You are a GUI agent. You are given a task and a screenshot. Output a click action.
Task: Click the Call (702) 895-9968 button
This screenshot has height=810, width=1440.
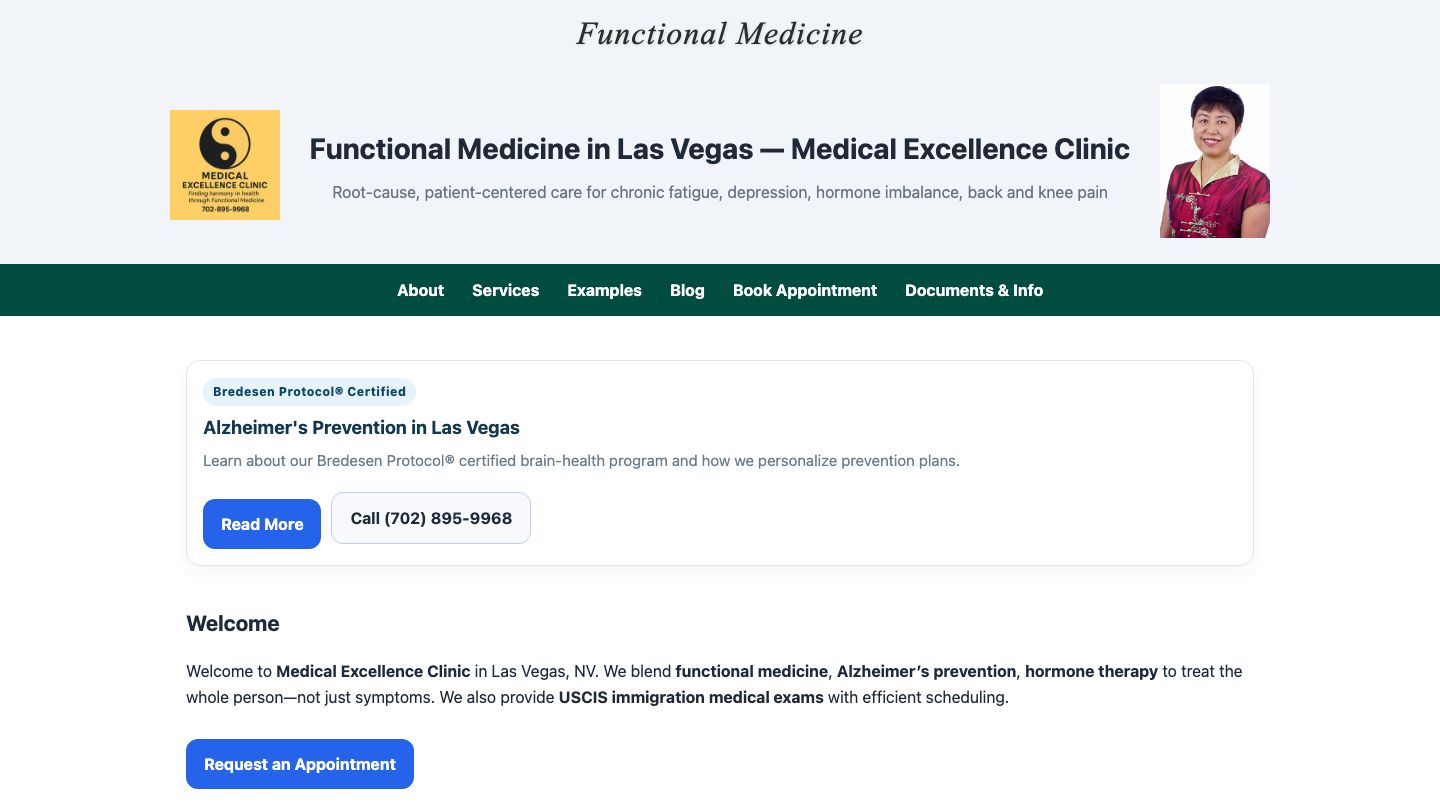click(x=431, y=518)
